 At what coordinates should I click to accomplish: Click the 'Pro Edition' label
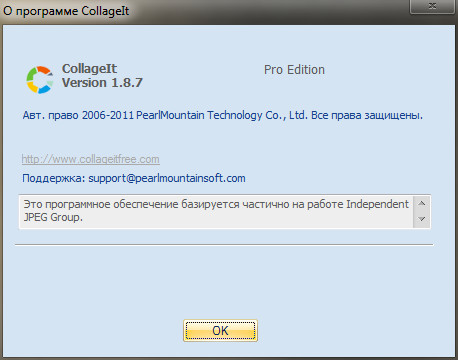294,70
